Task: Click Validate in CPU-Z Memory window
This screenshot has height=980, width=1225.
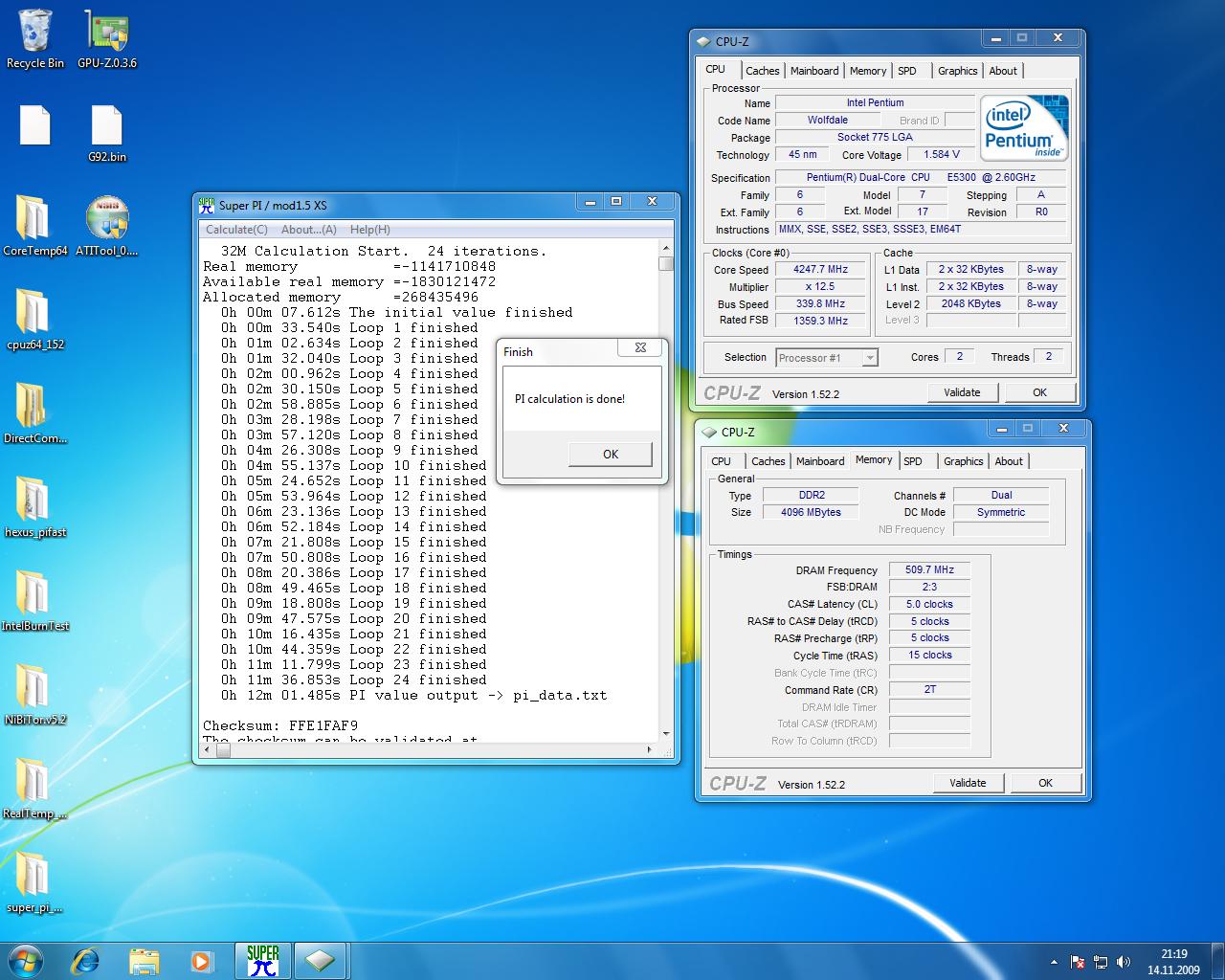Action: 968,783
